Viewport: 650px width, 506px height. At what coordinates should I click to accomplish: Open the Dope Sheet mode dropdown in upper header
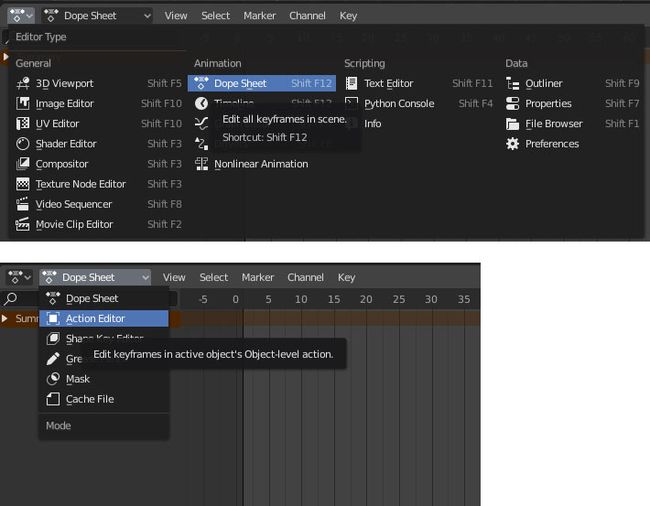click(97, 16)
